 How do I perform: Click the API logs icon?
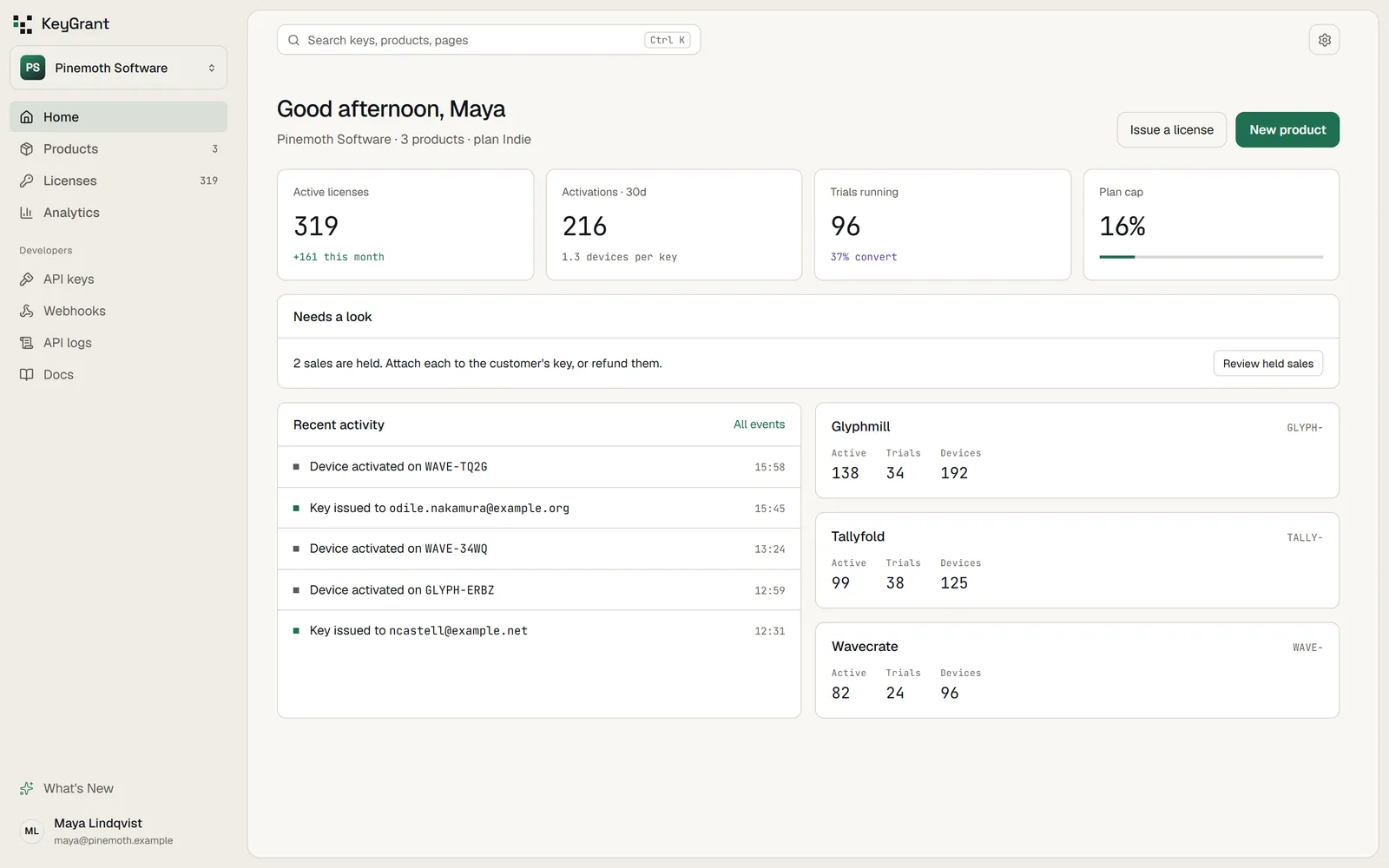coord(27,343)
